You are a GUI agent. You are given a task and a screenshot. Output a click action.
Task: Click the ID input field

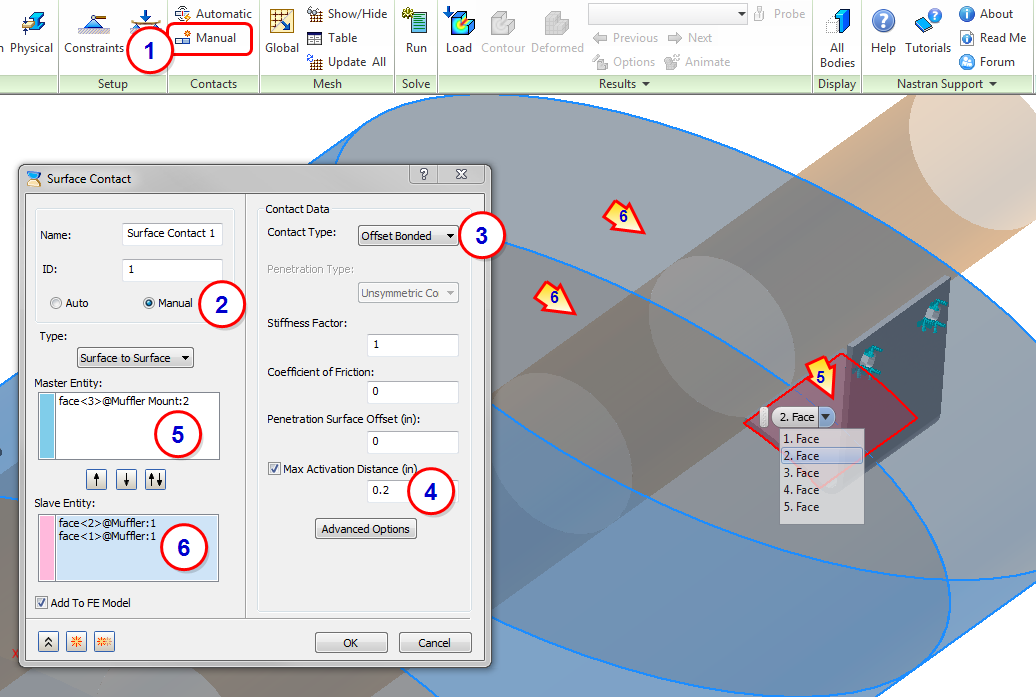pos(172,269)
